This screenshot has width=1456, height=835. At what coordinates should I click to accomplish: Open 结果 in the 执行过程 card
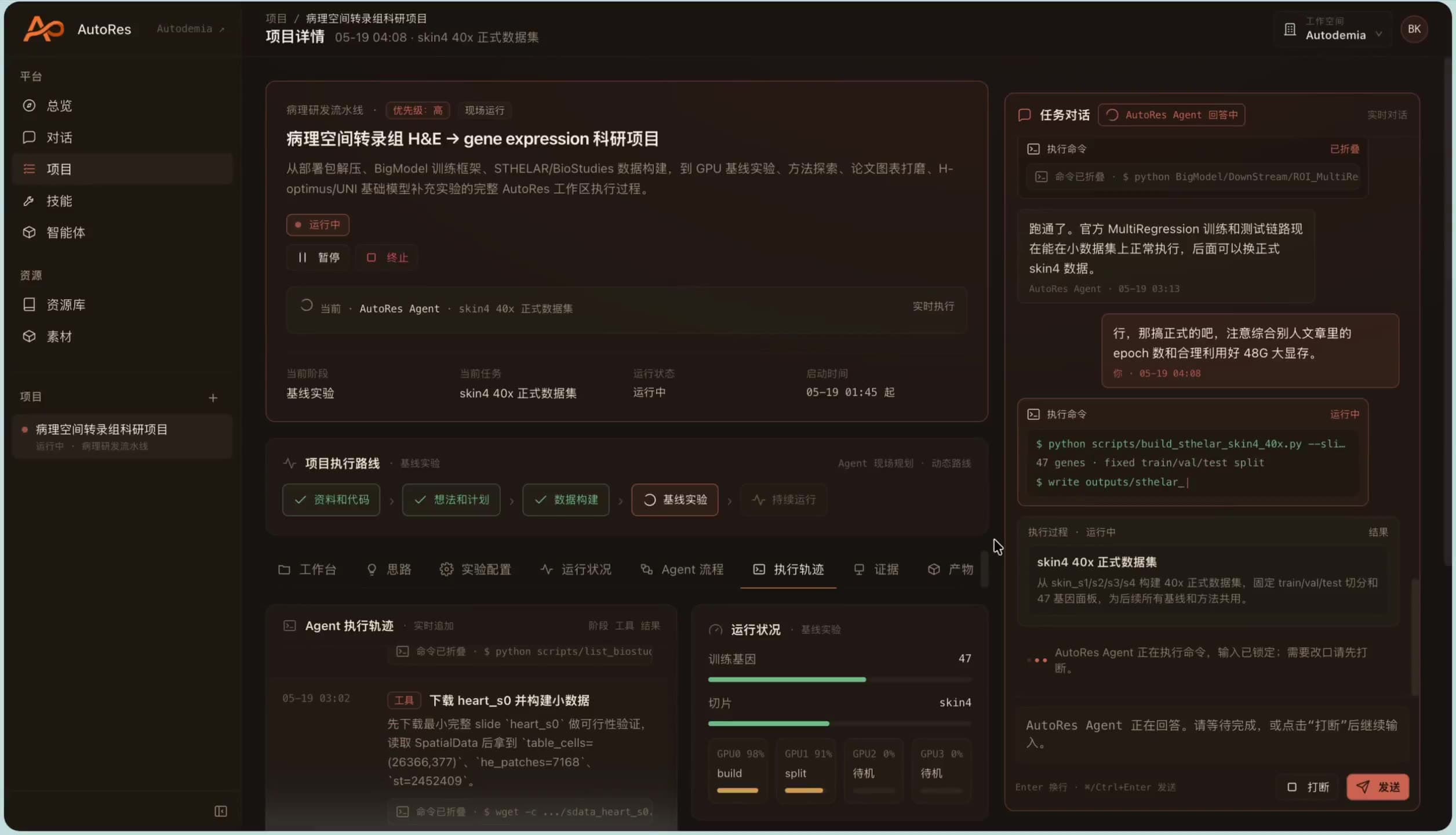1378,532
